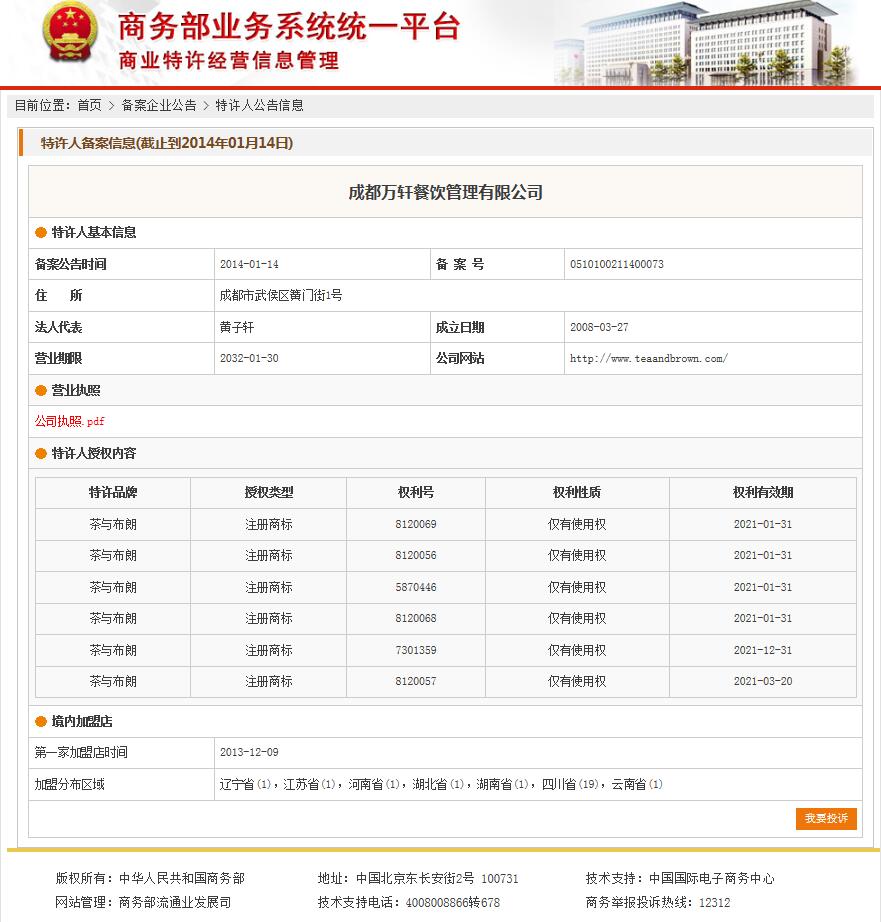This screenshot has width=881, height=922.
Task: Click the orange bullet beside 特许人基本信息
Action: pyautogui.click(x=41, y=233)
